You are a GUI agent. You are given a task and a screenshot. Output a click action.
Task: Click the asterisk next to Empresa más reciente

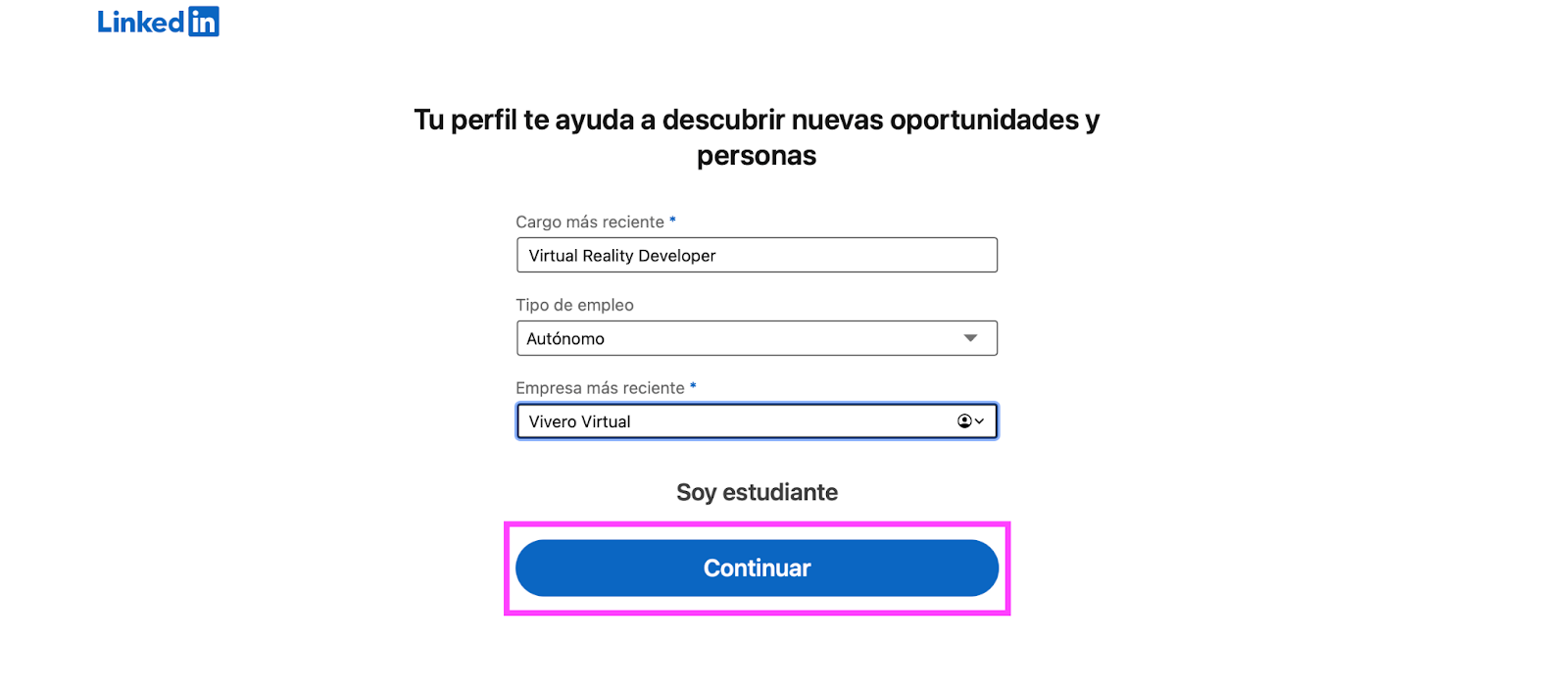[x=693, y=386]
